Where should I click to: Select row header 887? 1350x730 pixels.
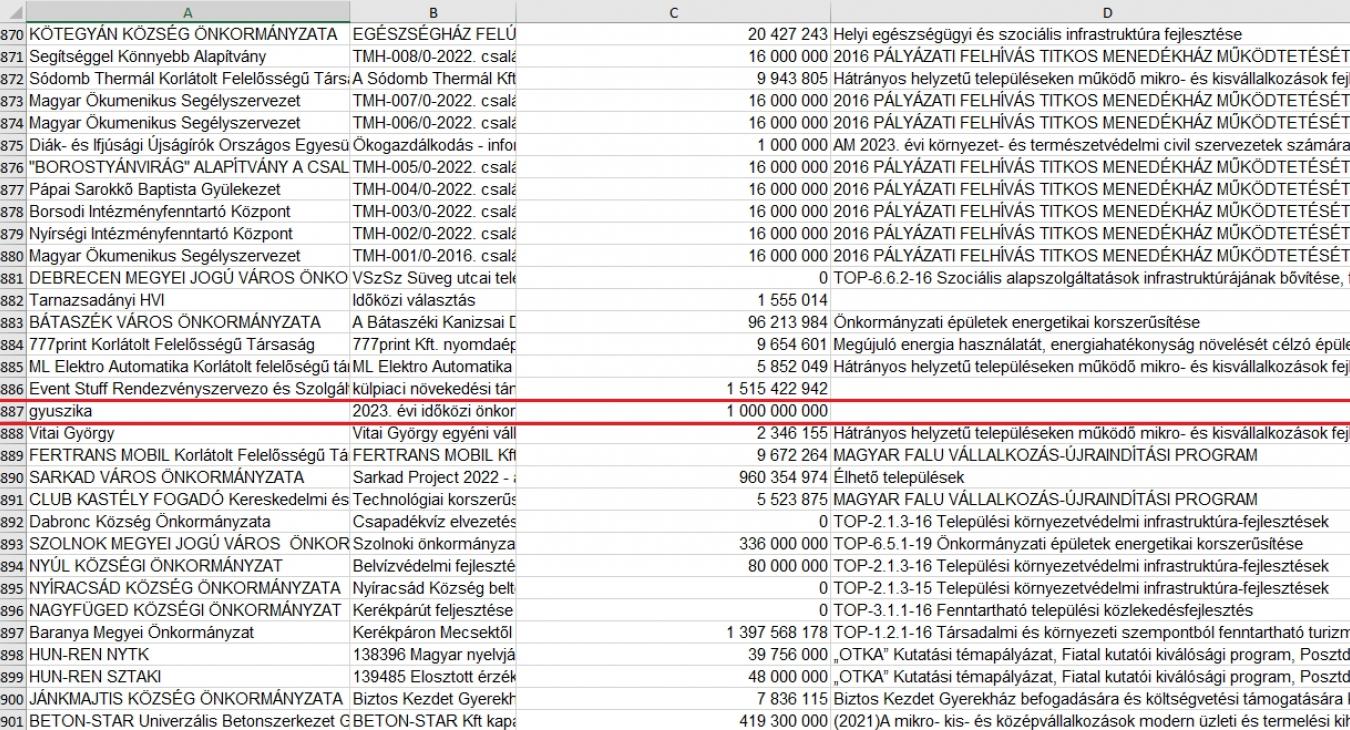tap(13, 411)
